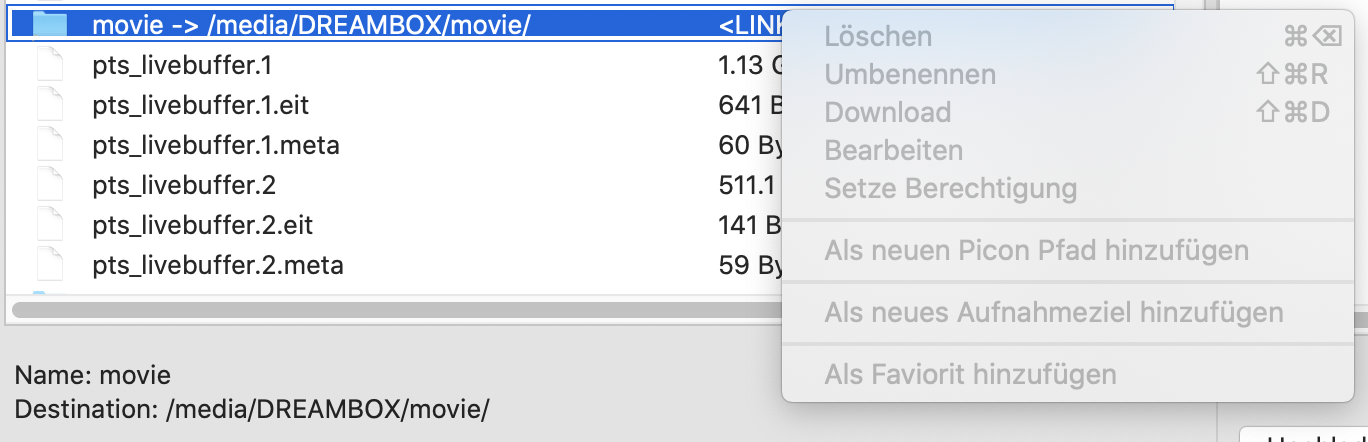Viewport: 1368px width, 442px height.
Task: Select Als neues Aufnahmeziel hinzufügen
Action: (x=1053, y=313)
